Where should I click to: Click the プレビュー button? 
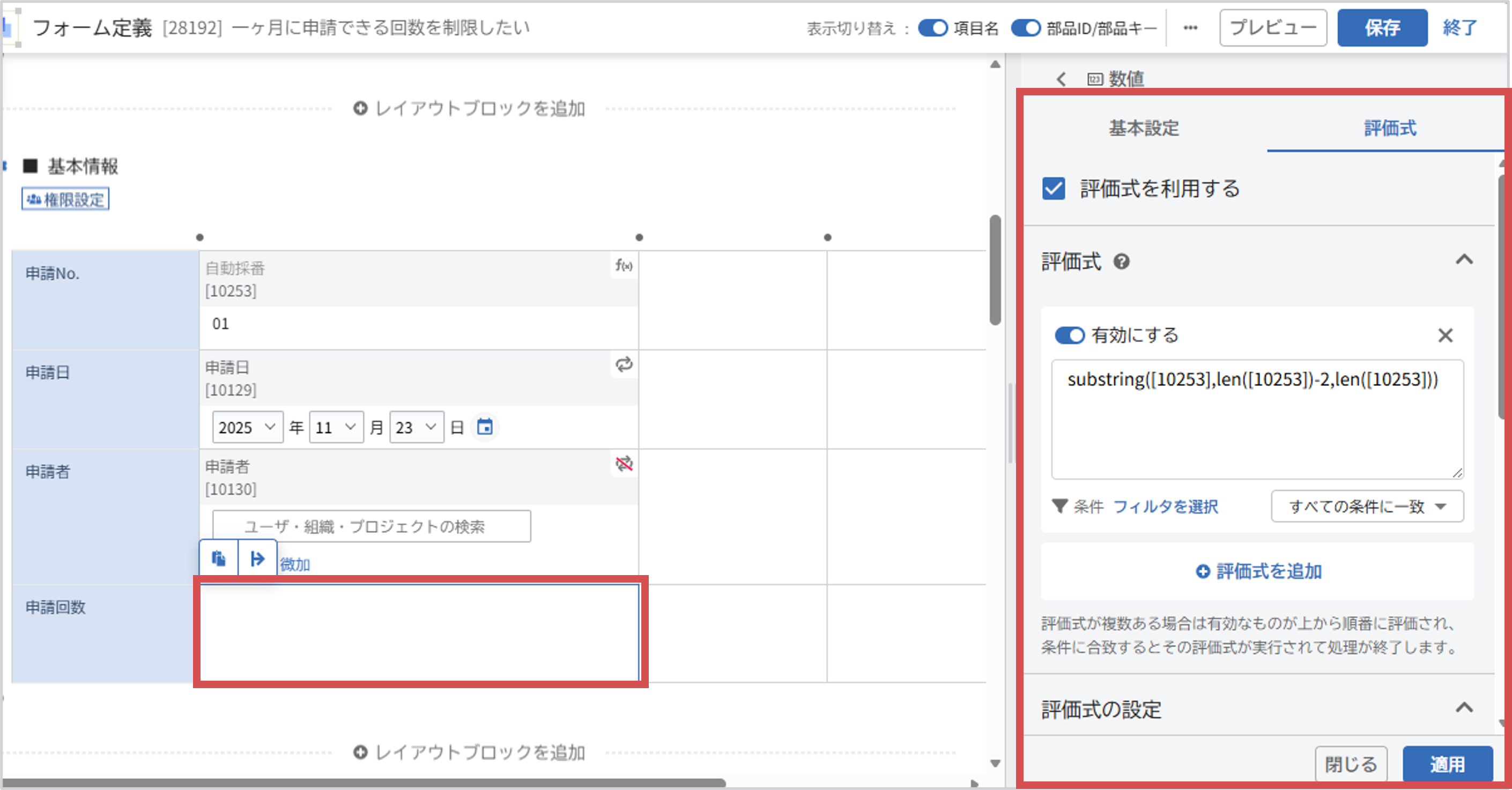click(1272, 27)
